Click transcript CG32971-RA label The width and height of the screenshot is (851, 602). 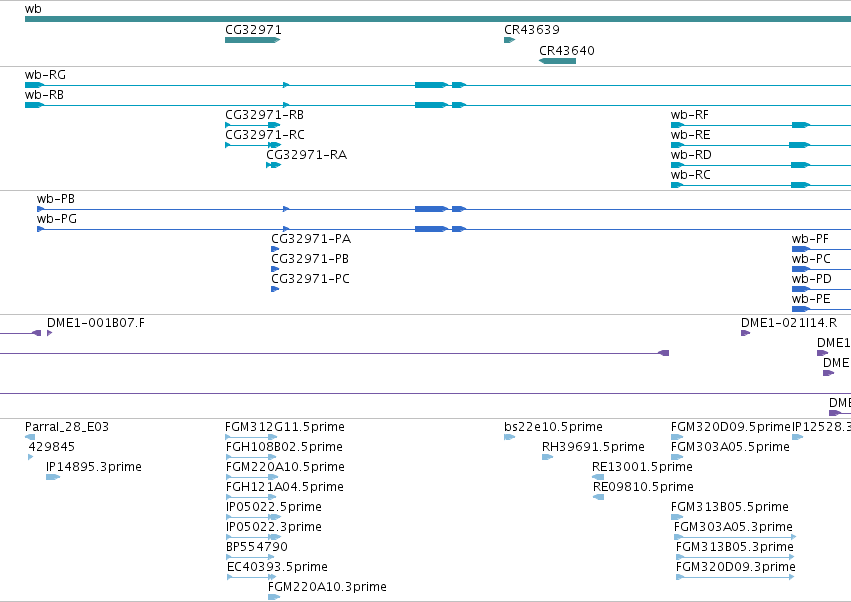(x=306, y=155)
